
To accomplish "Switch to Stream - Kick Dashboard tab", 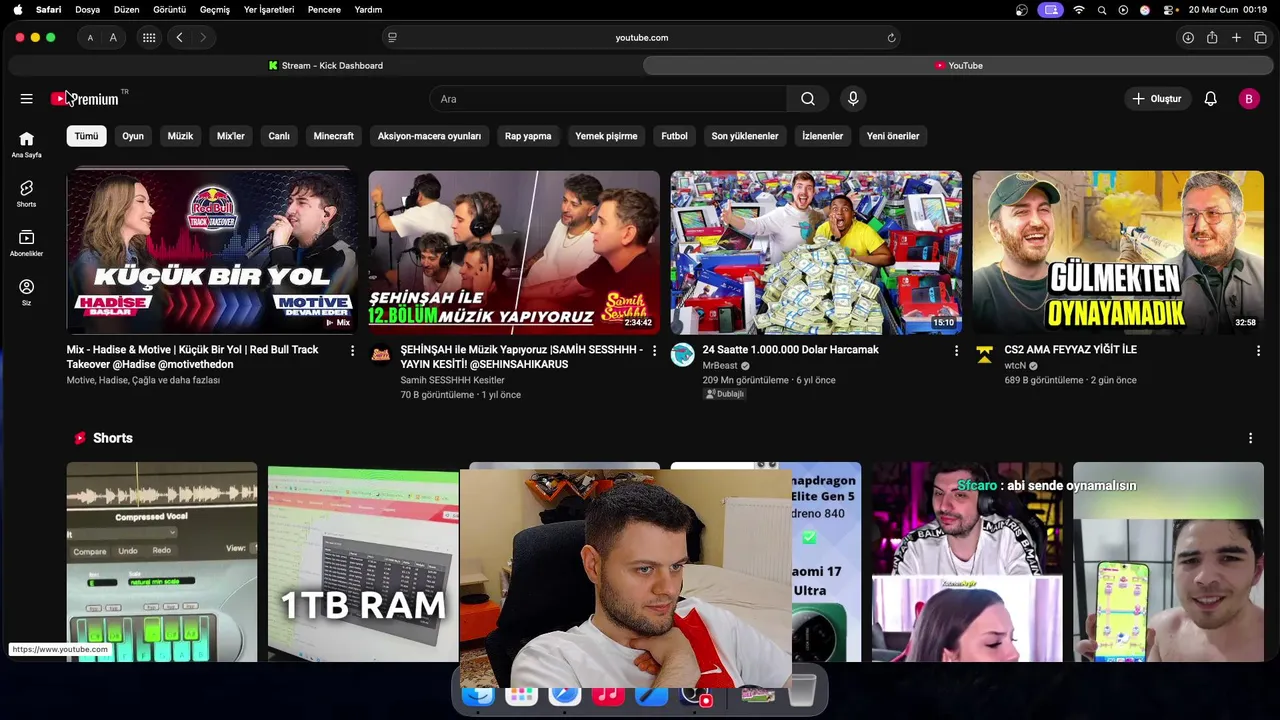I will pos(325,66).
